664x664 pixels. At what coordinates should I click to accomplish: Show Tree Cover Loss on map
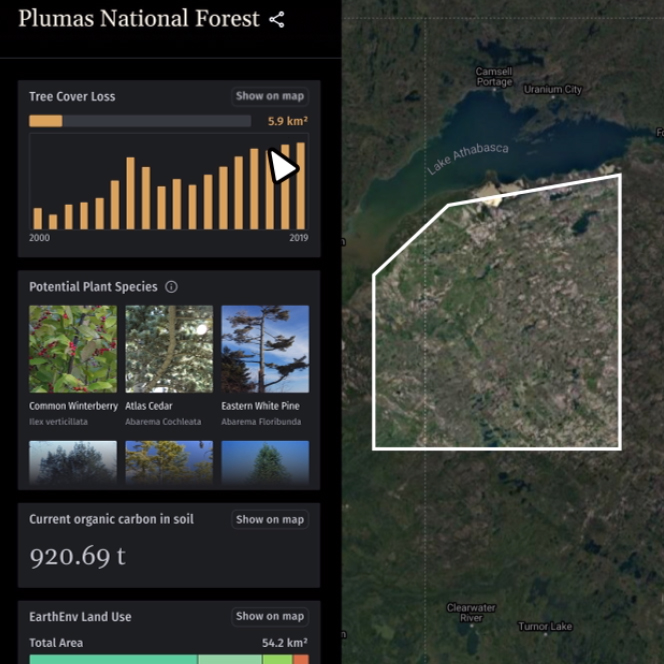point(270,96)
